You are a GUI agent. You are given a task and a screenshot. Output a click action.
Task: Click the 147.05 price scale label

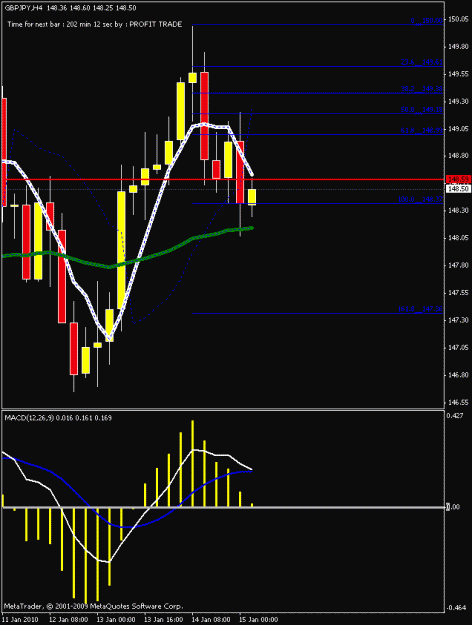click(x=458, y=348)
